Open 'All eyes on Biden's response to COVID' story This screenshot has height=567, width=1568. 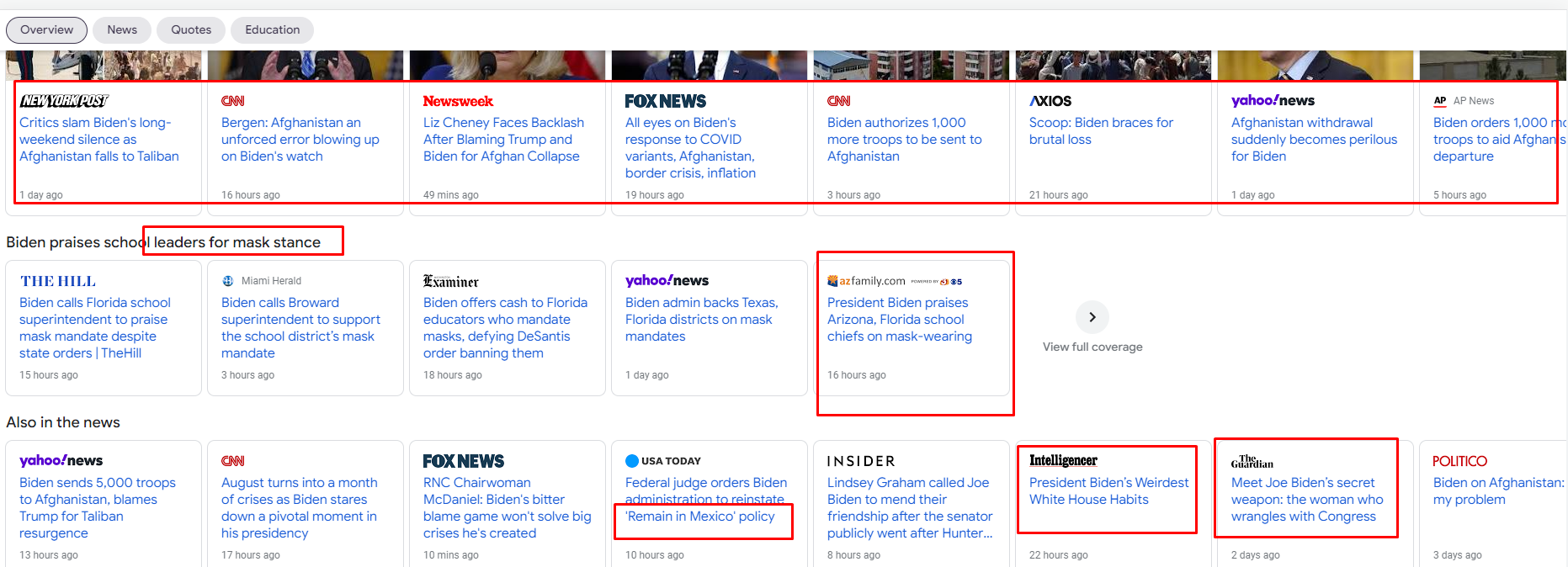(x=690, y=148)
